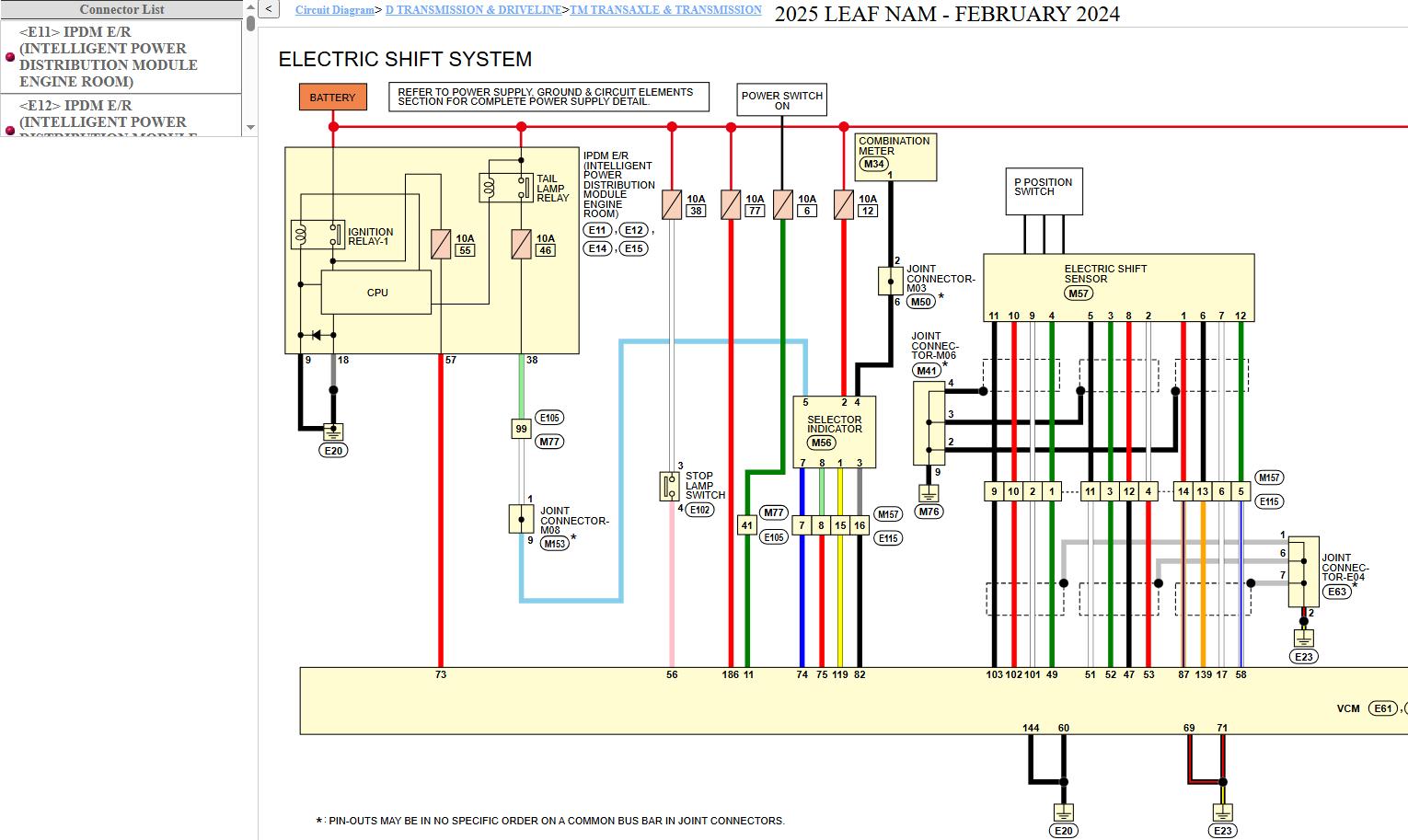Click the POWER SWITCH ON box
The image size is (1408, 840).
(x=782, y=99)
